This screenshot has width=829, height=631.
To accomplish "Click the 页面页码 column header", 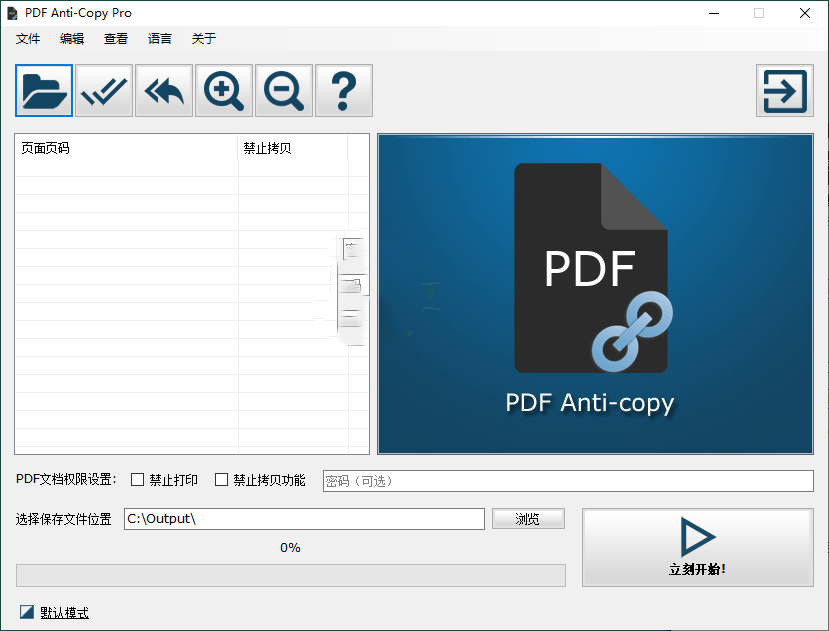I will coord(126,148).
